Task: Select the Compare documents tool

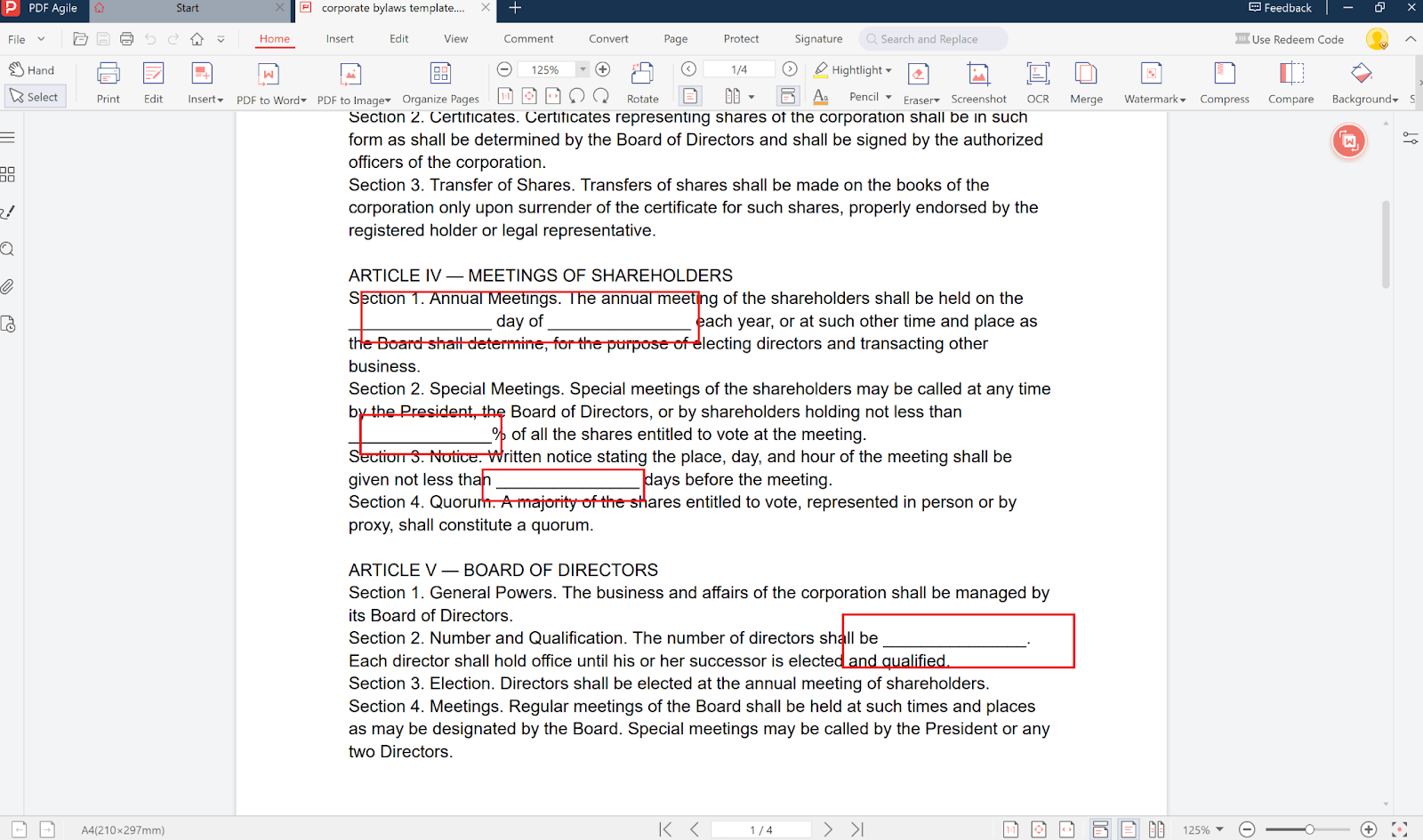Action: [x=1290, y=74]
